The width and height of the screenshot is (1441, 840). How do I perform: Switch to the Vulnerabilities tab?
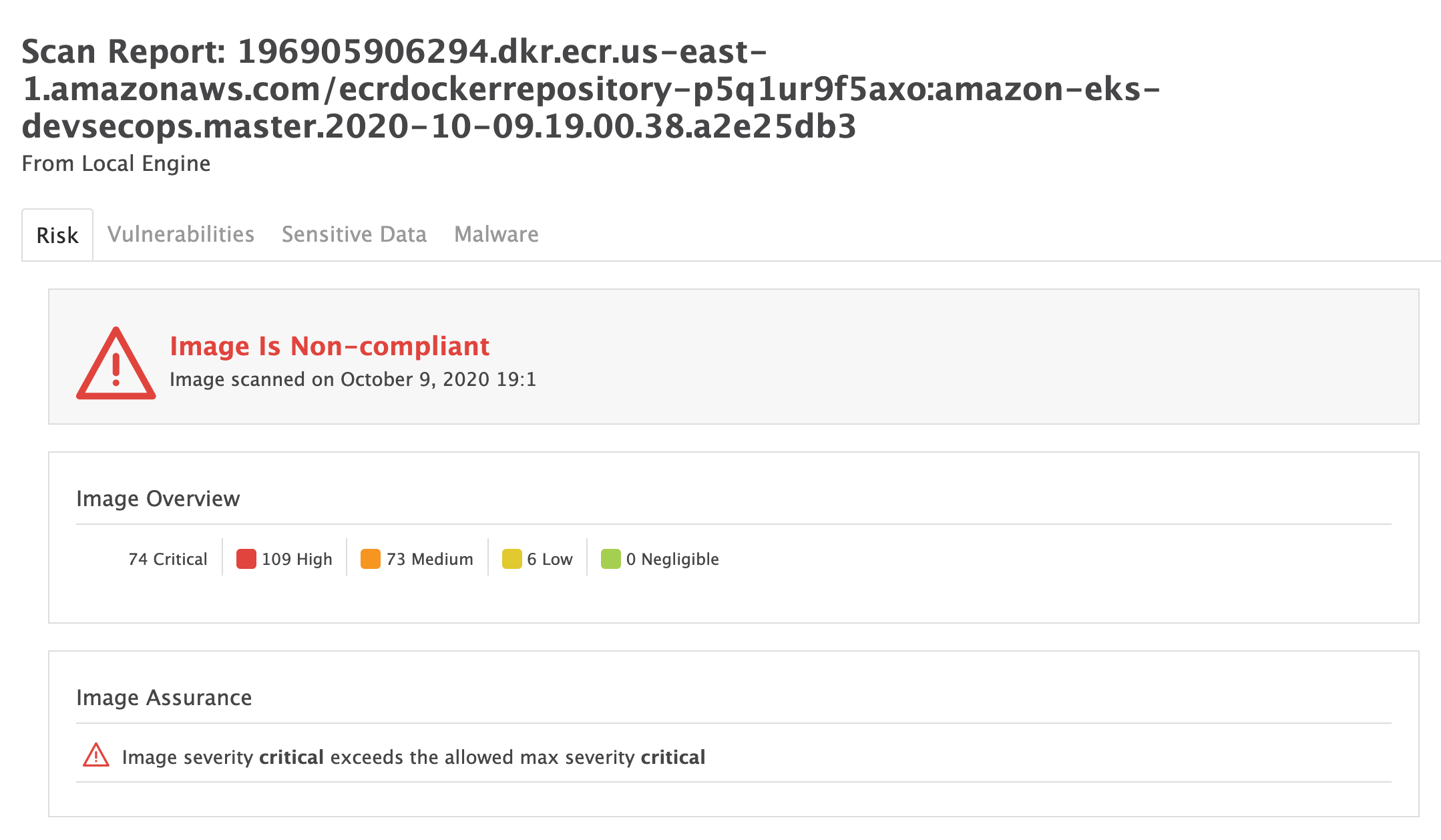(x=181, y=234)
